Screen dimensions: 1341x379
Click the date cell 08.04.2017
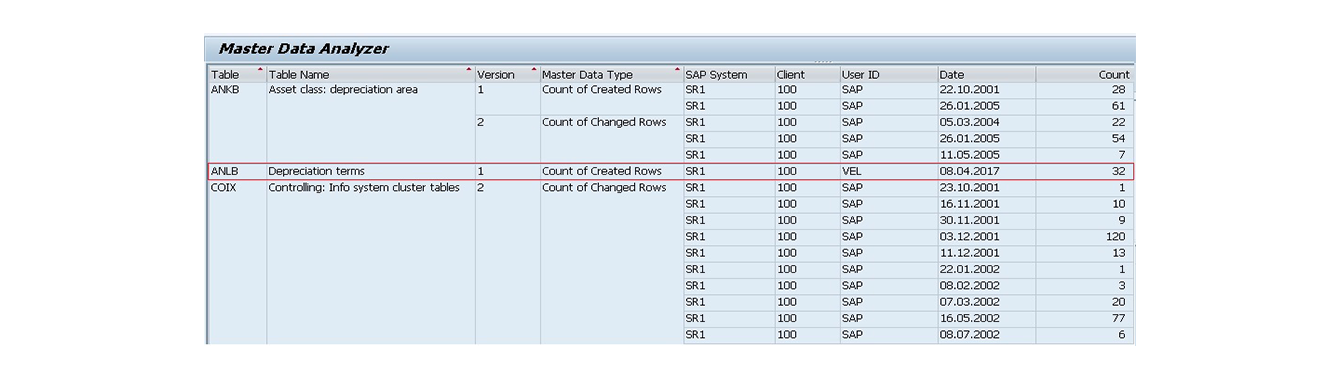[986, 171]
